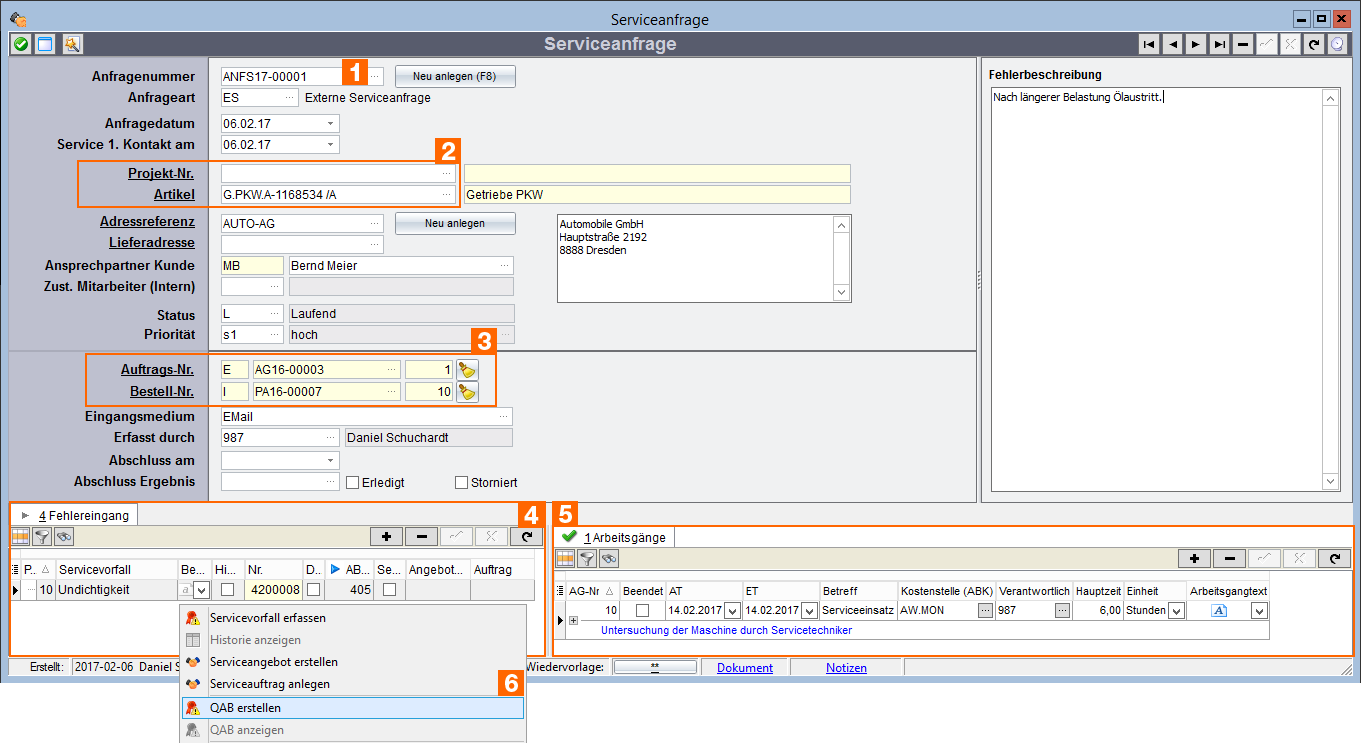
Task: Select Servicevorfall erfassen from the context menu
Action: [x=353, y=618]
